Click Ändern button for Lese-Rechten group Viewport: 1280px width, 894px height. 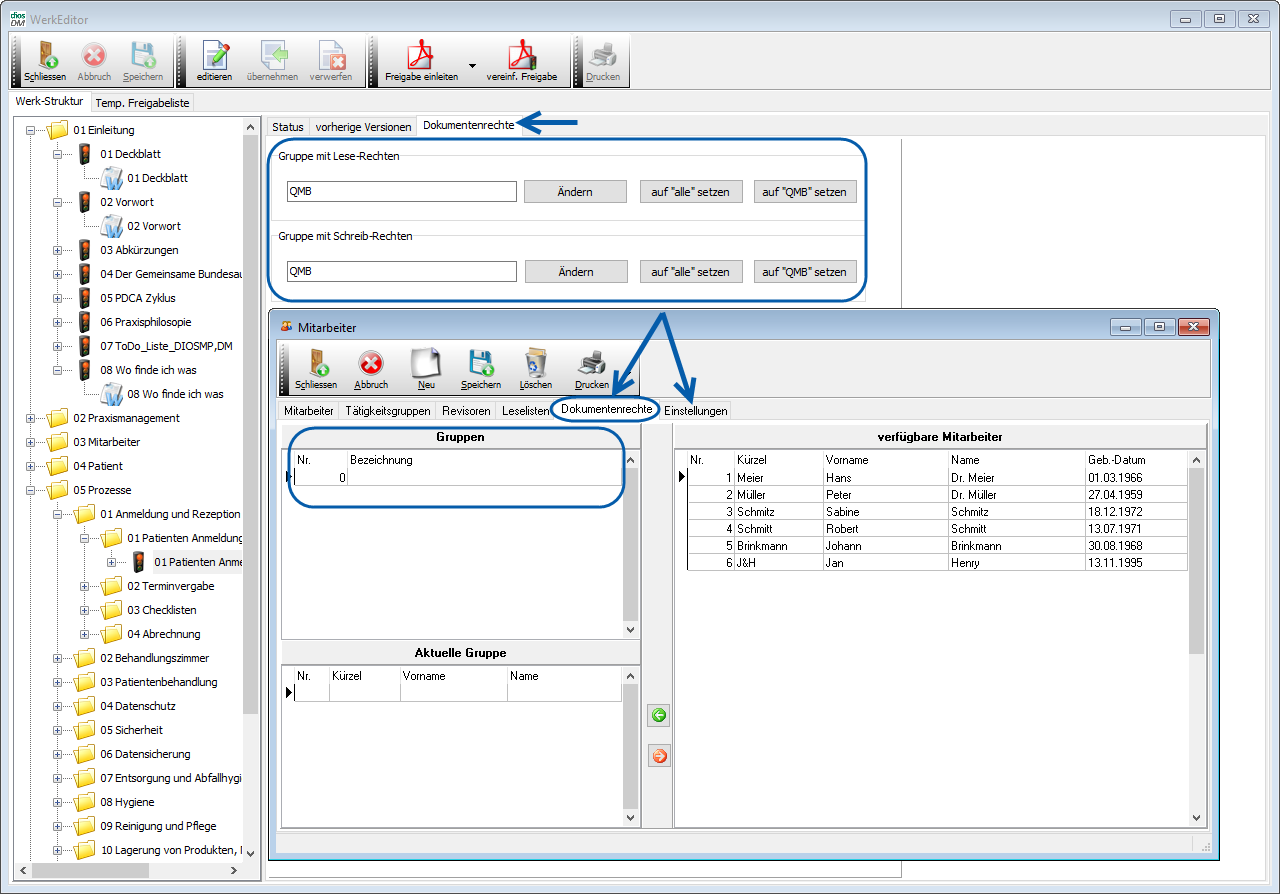[x=575, y=192]
